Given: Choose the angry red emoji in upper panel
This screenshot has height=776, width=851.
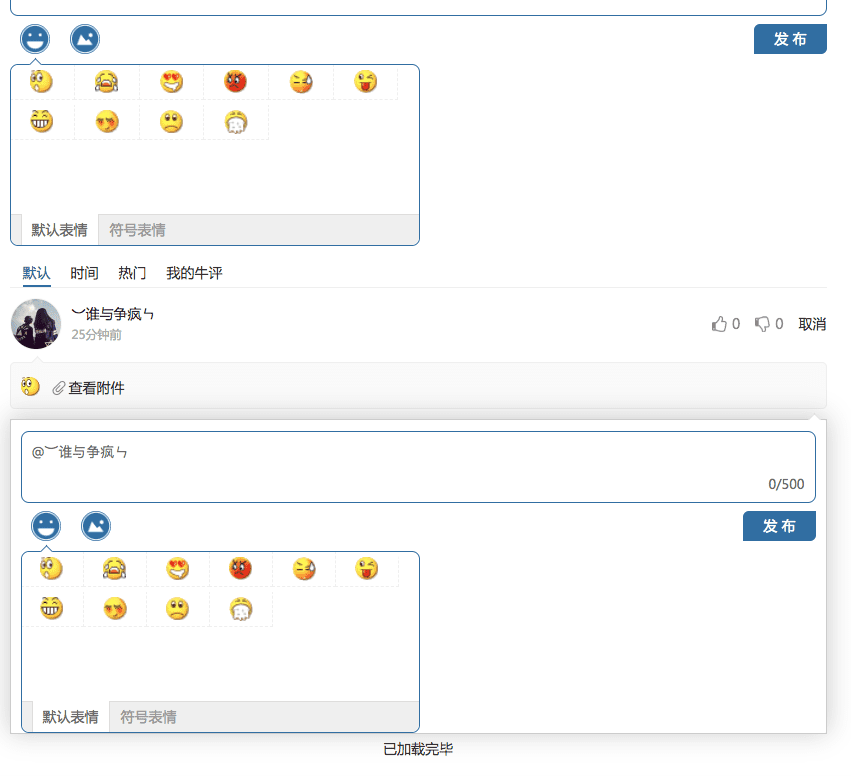Looking at the screenshot, I should pos(236,81).
